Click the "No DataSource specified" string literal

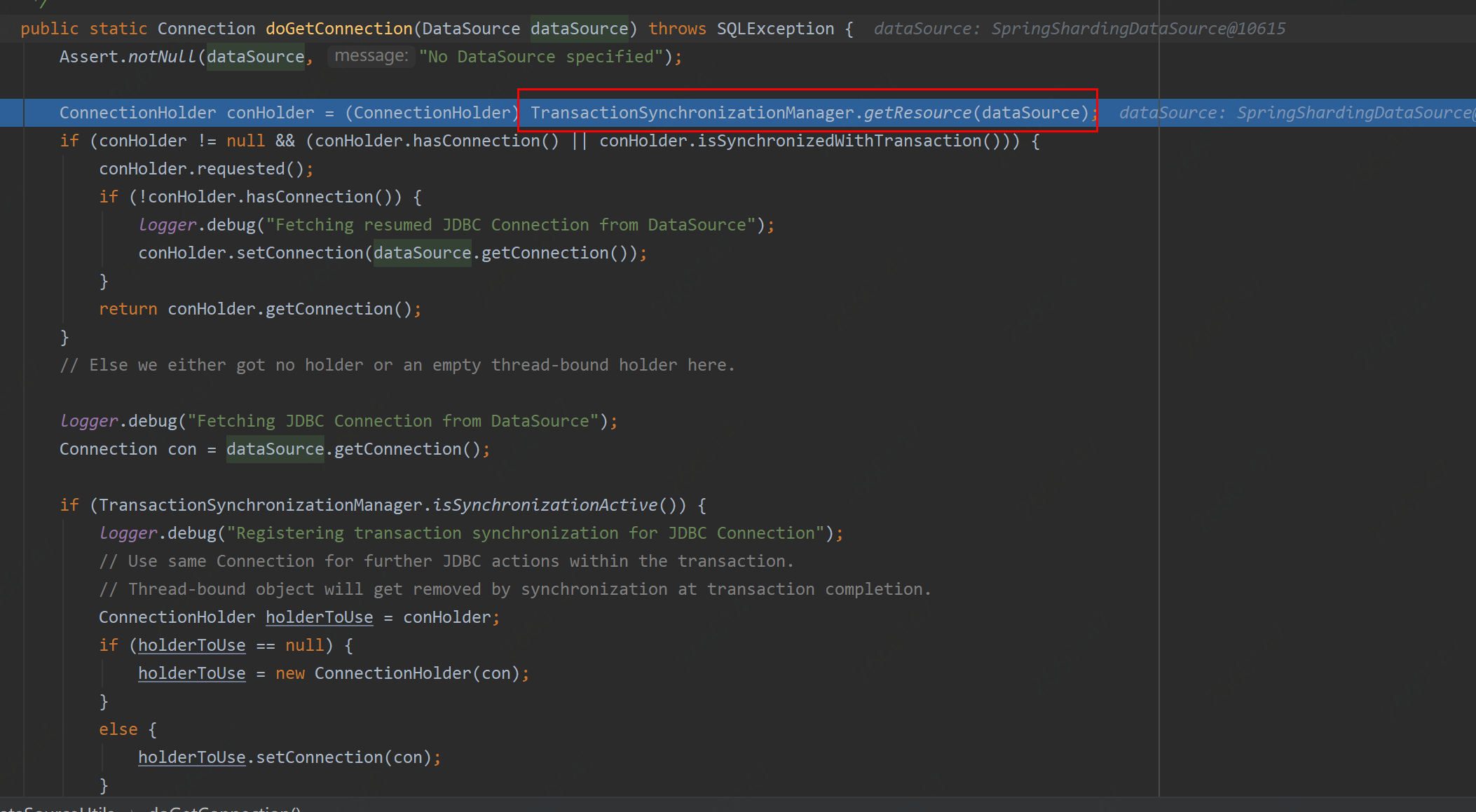click(540, 57)
